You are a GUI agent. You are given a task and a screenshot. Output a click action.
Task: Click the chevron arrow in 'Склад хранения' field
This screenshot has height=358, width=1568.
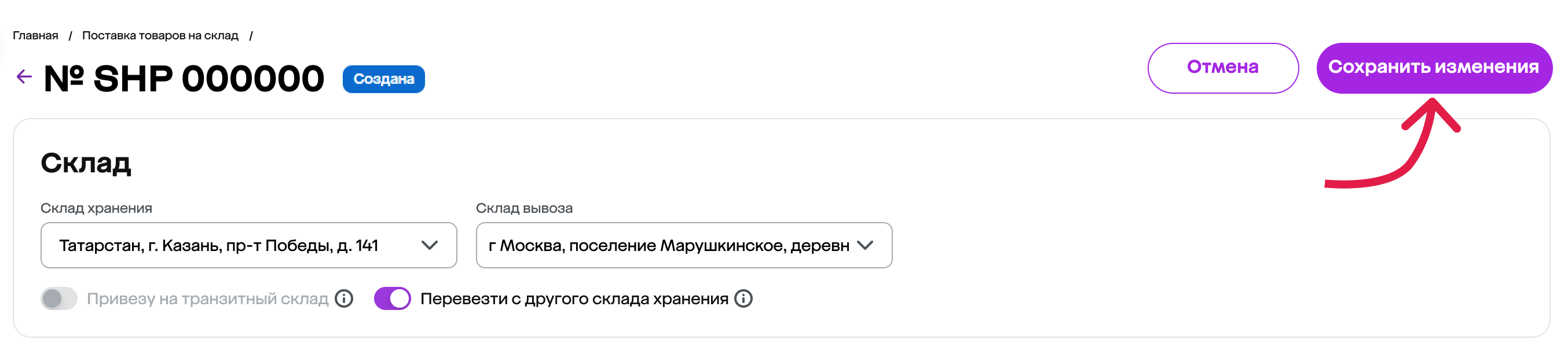pos(429,246)
